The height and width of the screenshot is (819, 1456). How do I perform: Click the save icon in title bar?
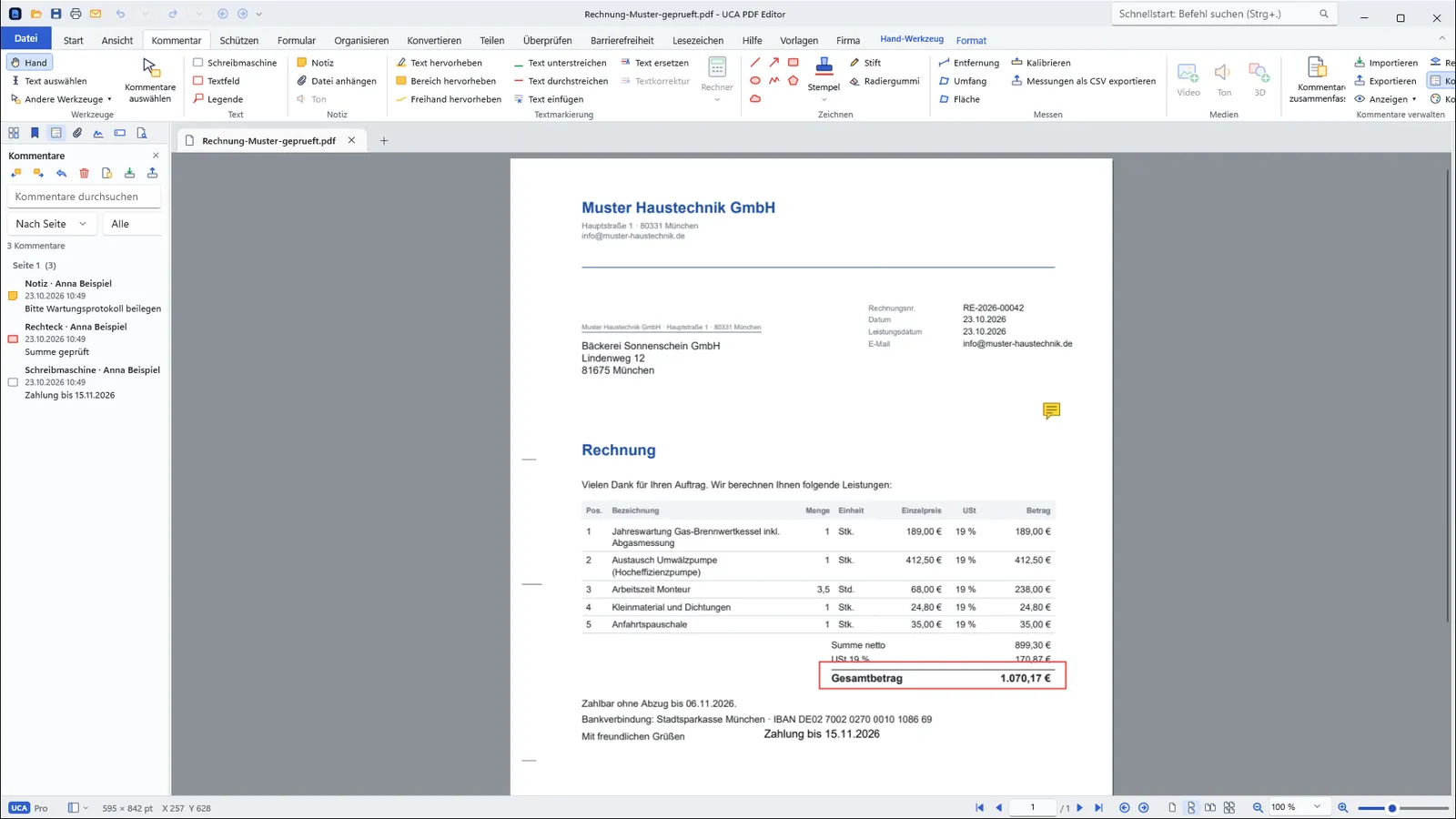coord(56,14)
